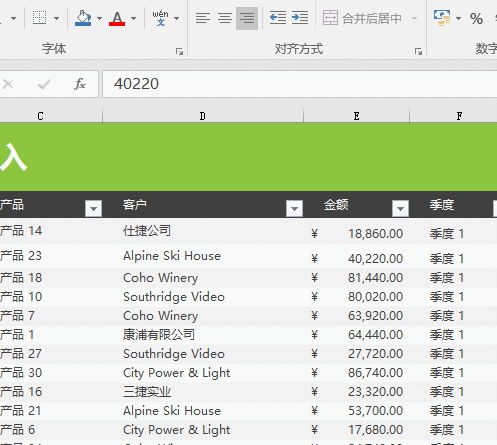Increase indent of cell contents

[x=300, y=18]
